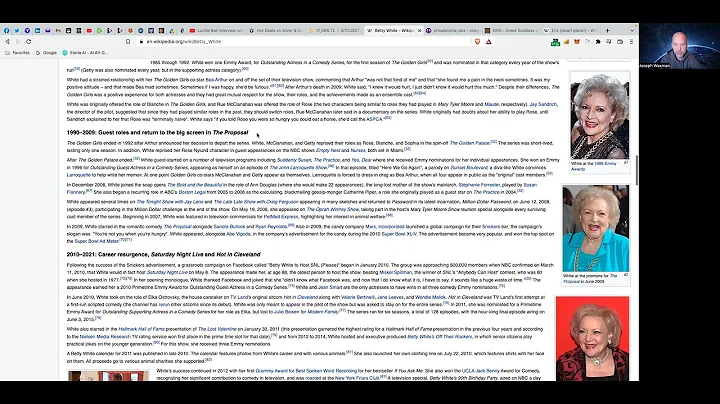The image size is (720, 404).
Task: Open the Eteria AI bookmark
Action: coord(85,53)
